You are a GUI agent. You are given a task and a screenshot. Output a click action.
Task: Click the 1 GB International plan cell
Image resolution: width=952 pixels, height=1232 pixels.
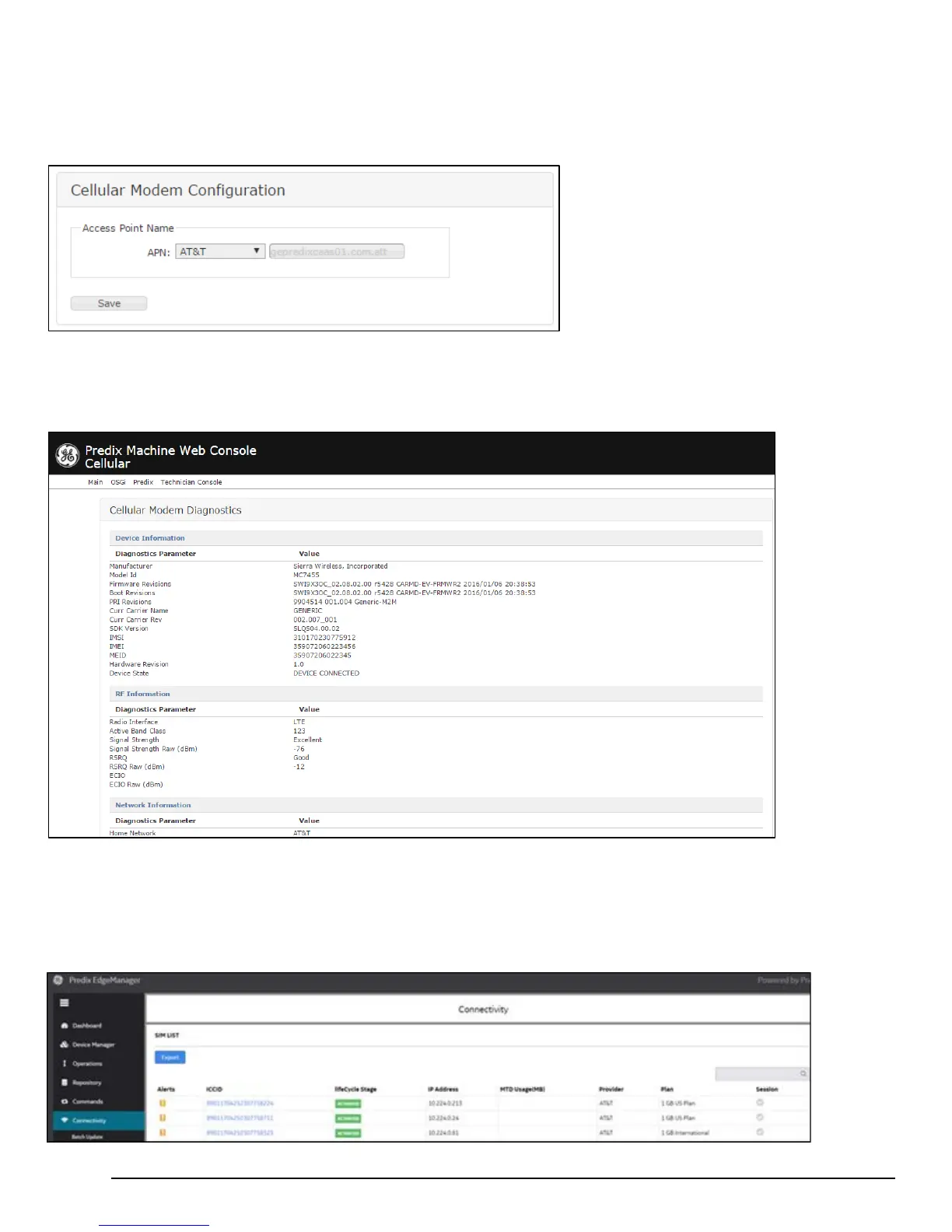685,1132
